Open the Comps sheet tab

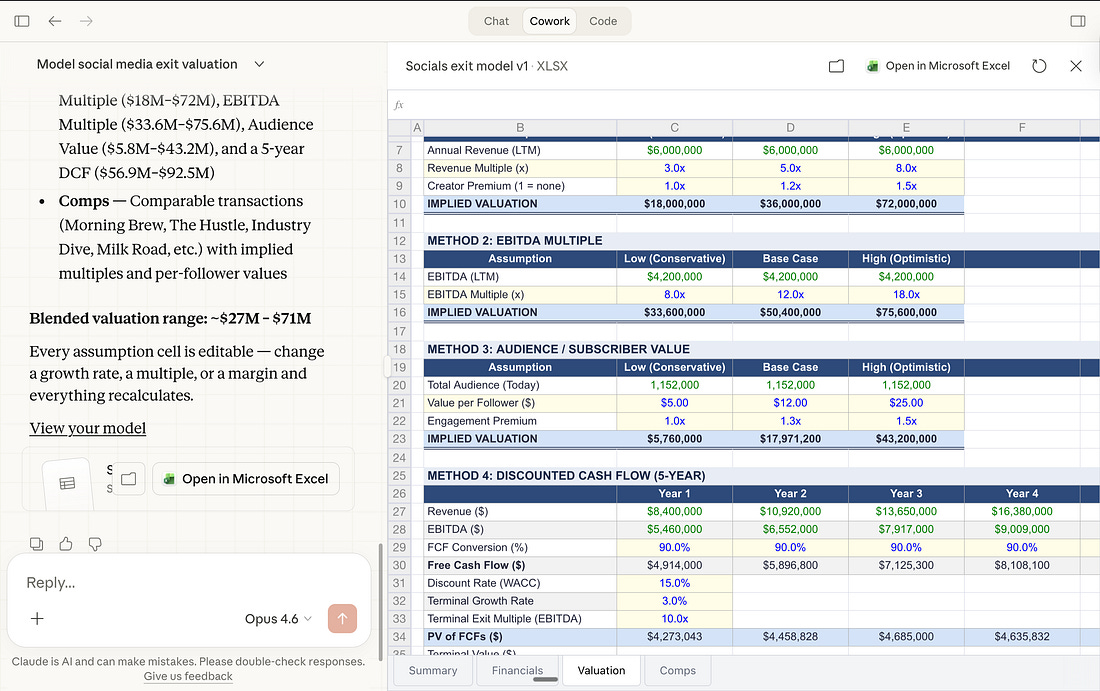coord(677,671)
